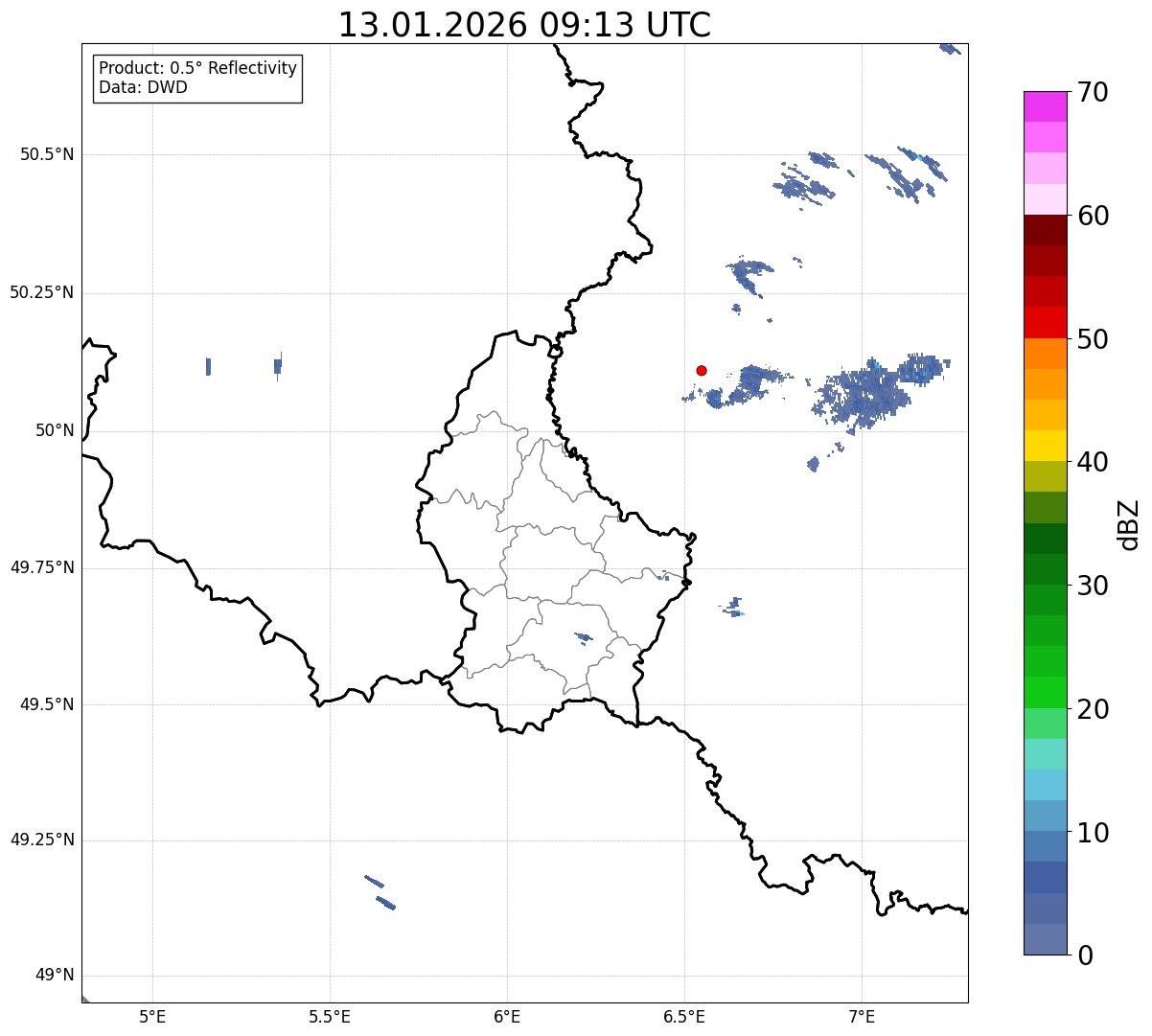Click the 6°E longitude axis label
Image resolution: width=1152 pixels, height=1036 pixels.
pyautogui.click(x=507, y=1016)
